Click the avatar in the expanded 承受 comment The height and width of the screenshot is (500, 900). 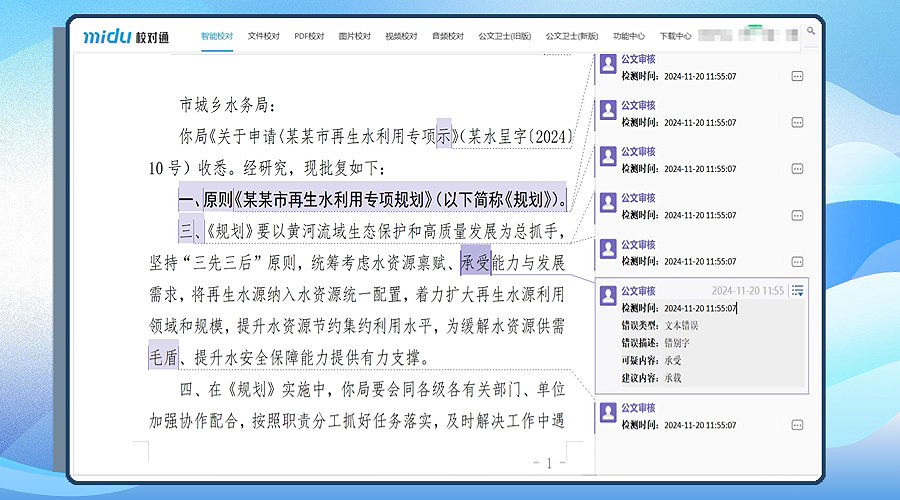[x=608, y=295]
